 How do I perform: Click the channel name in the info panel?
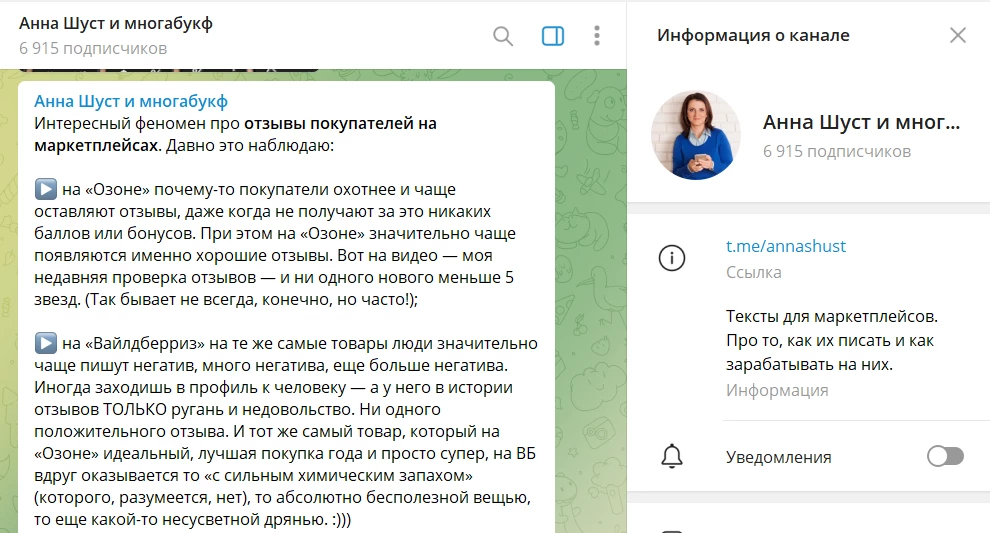point(861,122)
